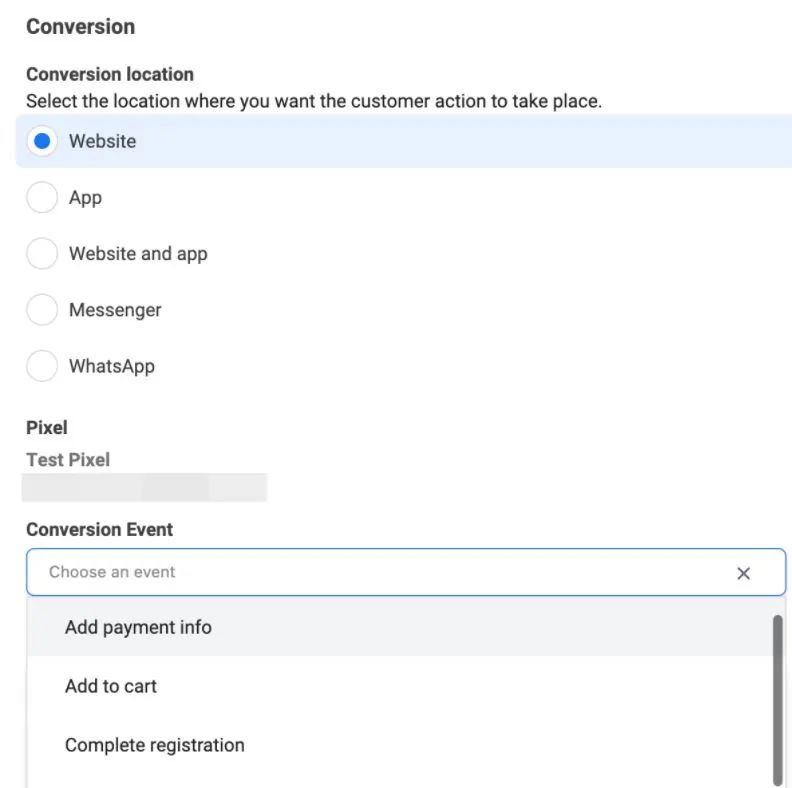This screenshot has width=792, height=788.
Task: Click the Conversion location subheading
Action: [110, 74]
